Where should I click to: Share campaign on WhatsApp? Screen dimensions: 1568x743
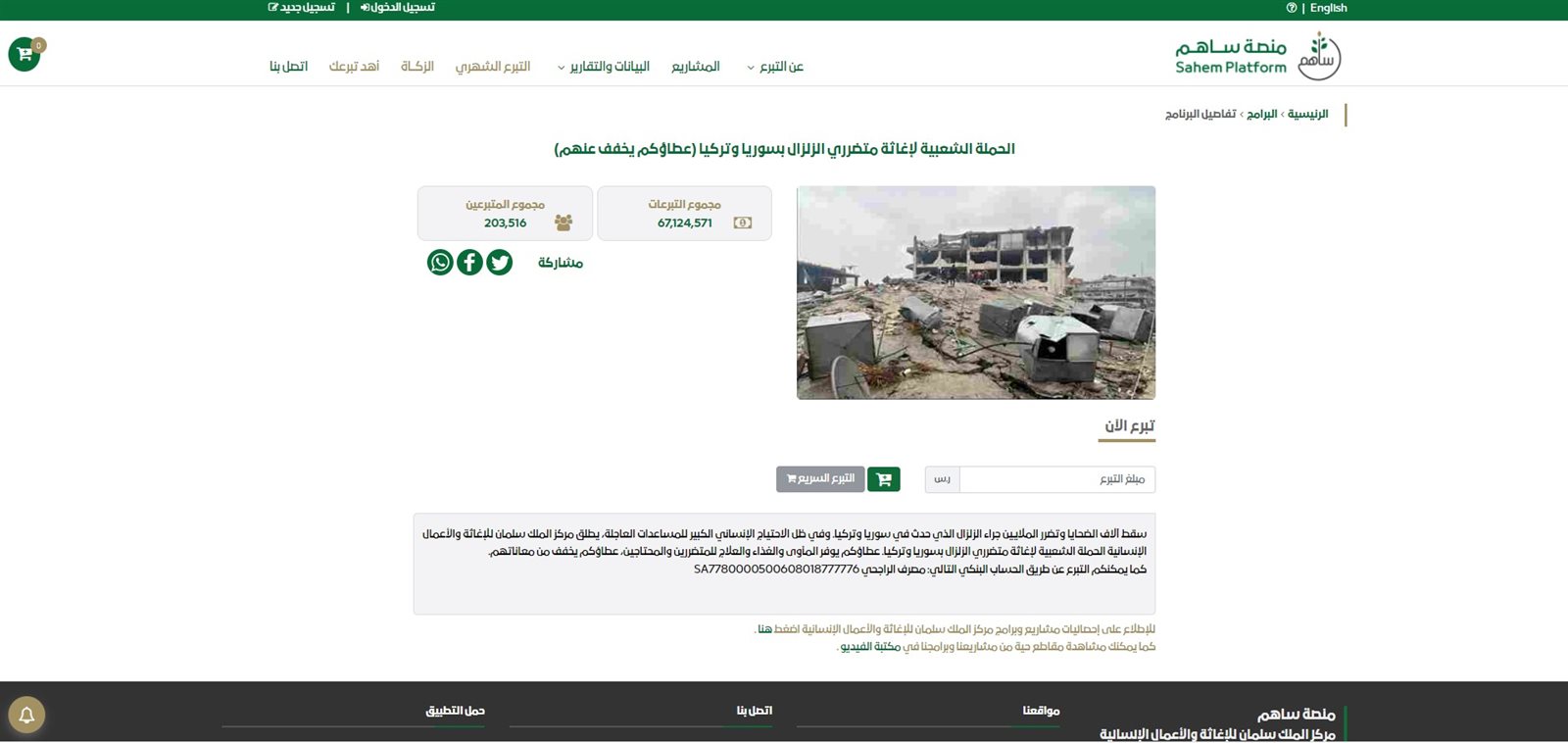[x=440, y=263]
